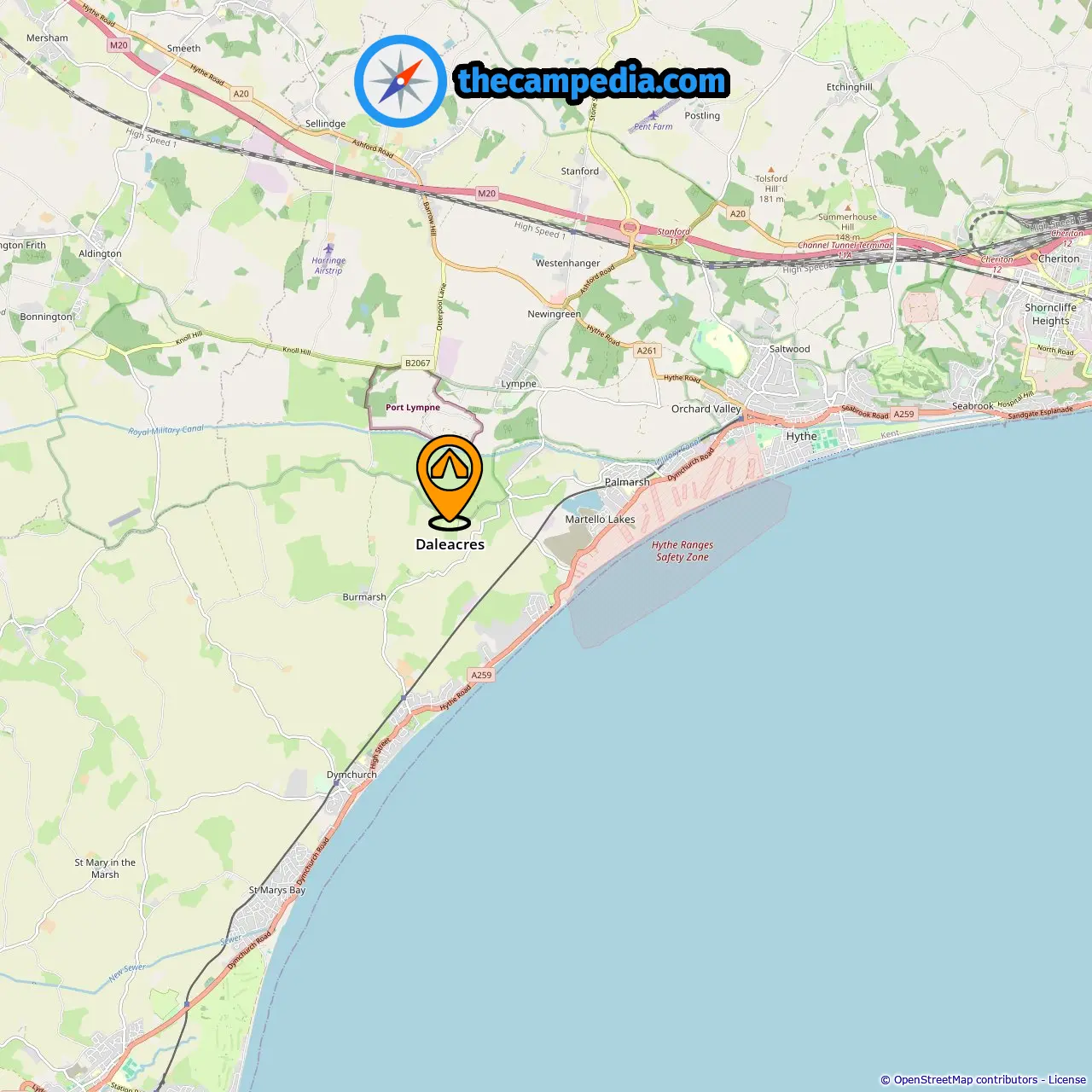Click the Hythe town label
Viewport: 1092px width, 1092px height.
(x=802, y=436)
